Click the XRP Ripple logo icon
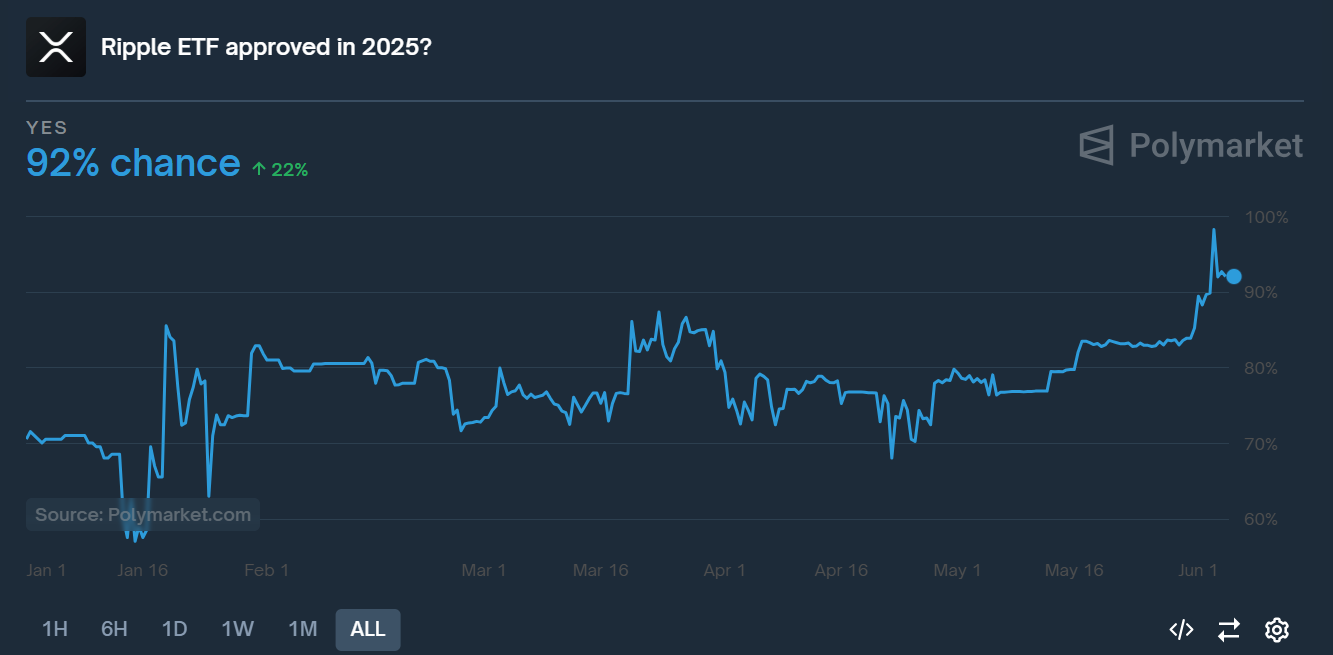 pos(56,47)
